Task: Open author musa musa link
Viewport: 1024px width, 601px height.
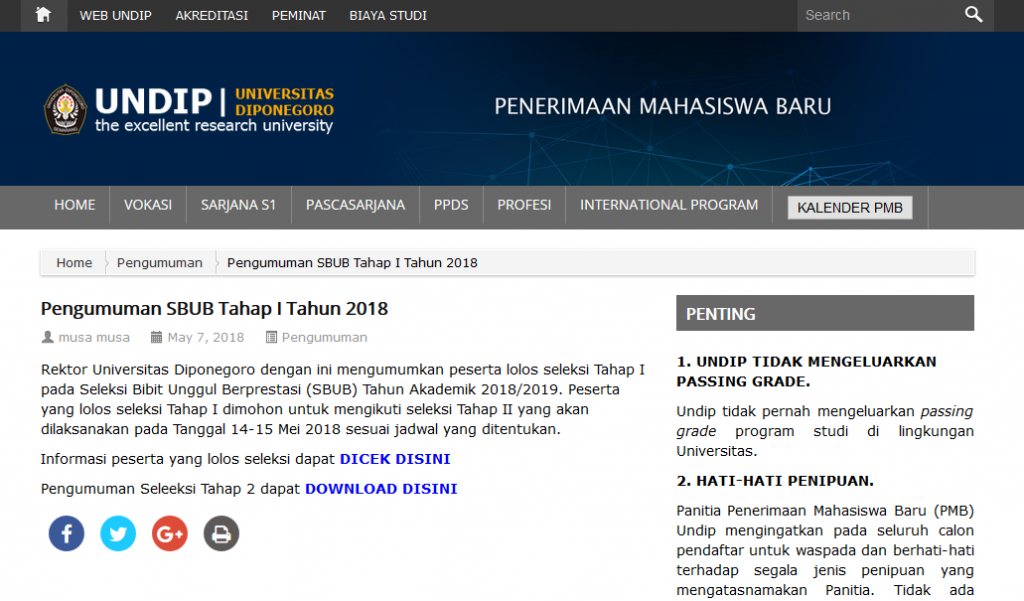Action: [x=93, y=337]
